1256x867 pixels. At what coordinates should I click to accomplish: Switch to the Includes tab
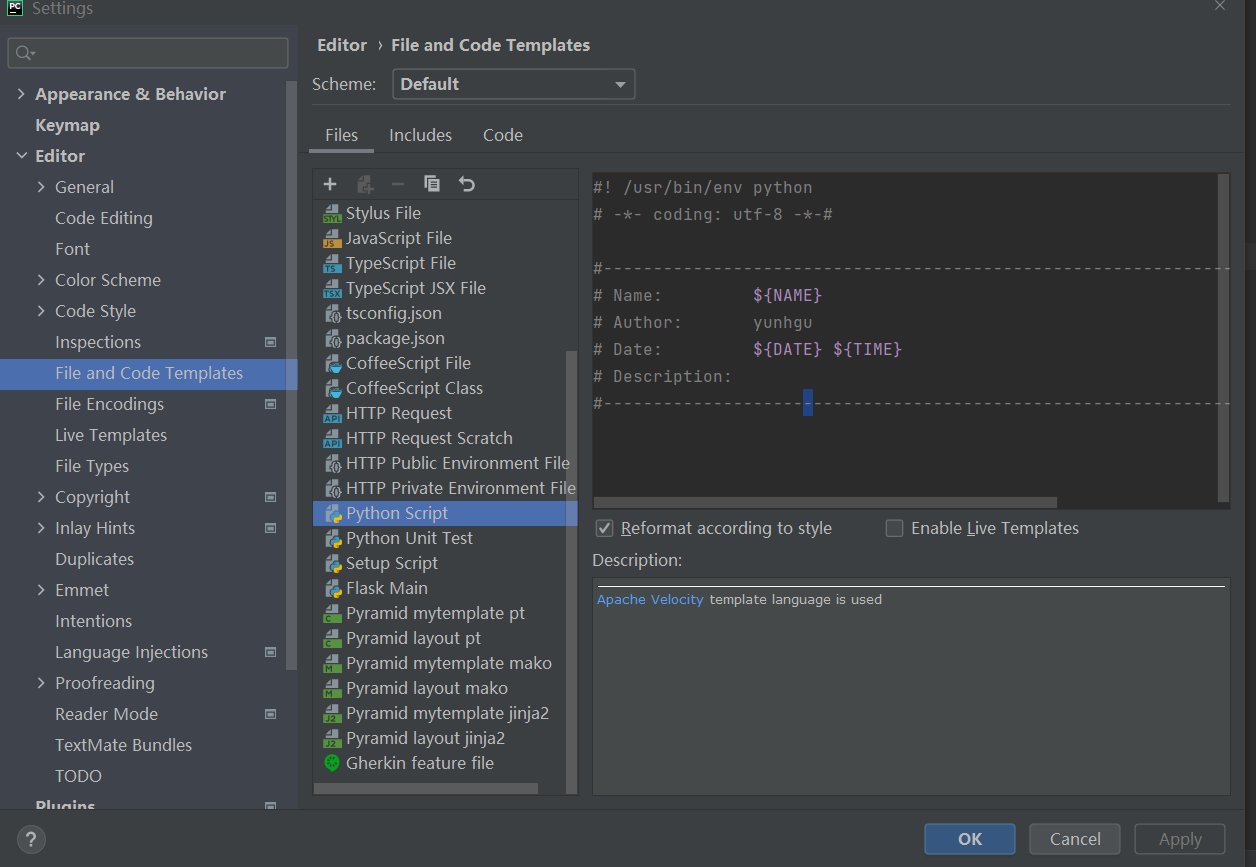(x=420, y=135)
